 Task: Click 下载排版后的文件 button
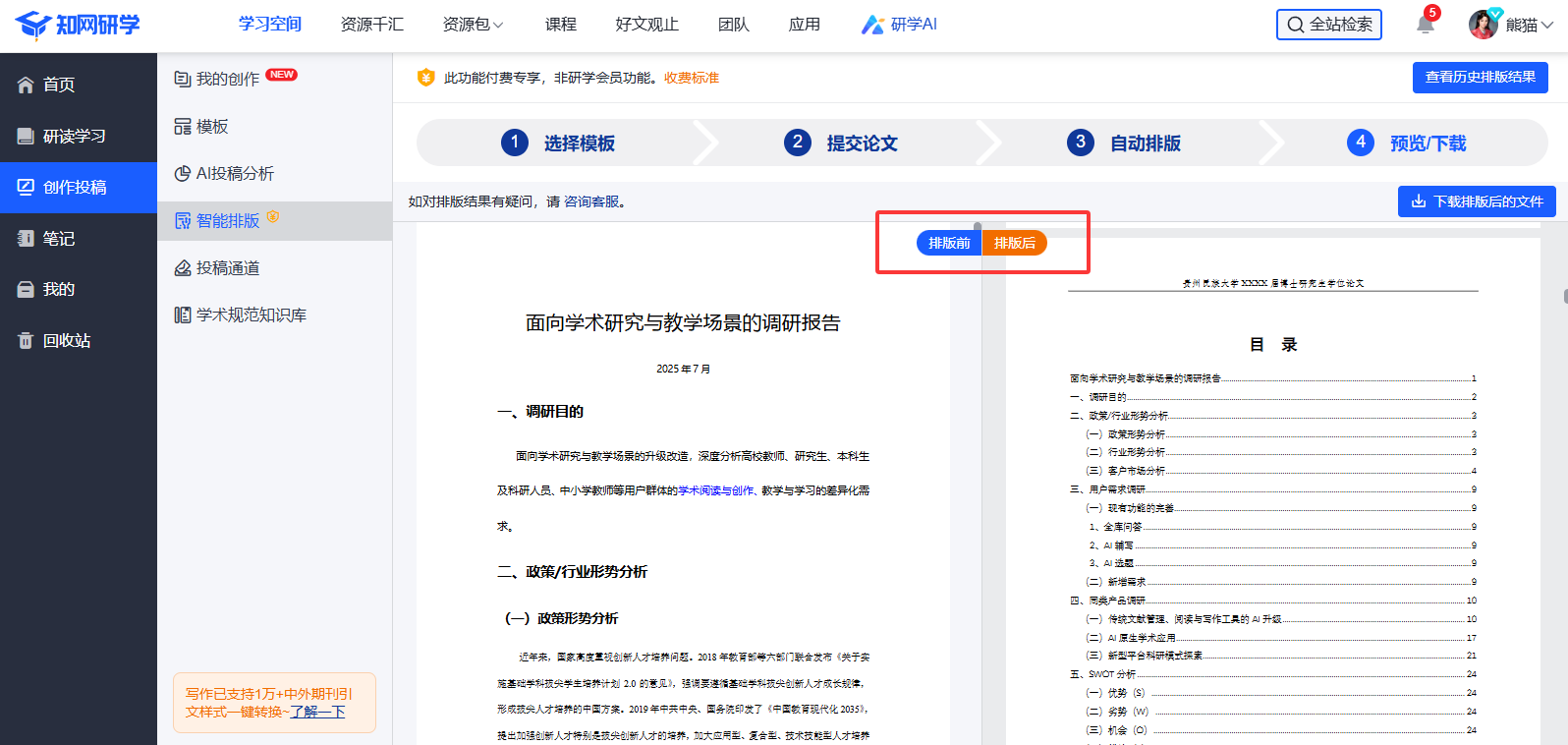pos(1477,201)
